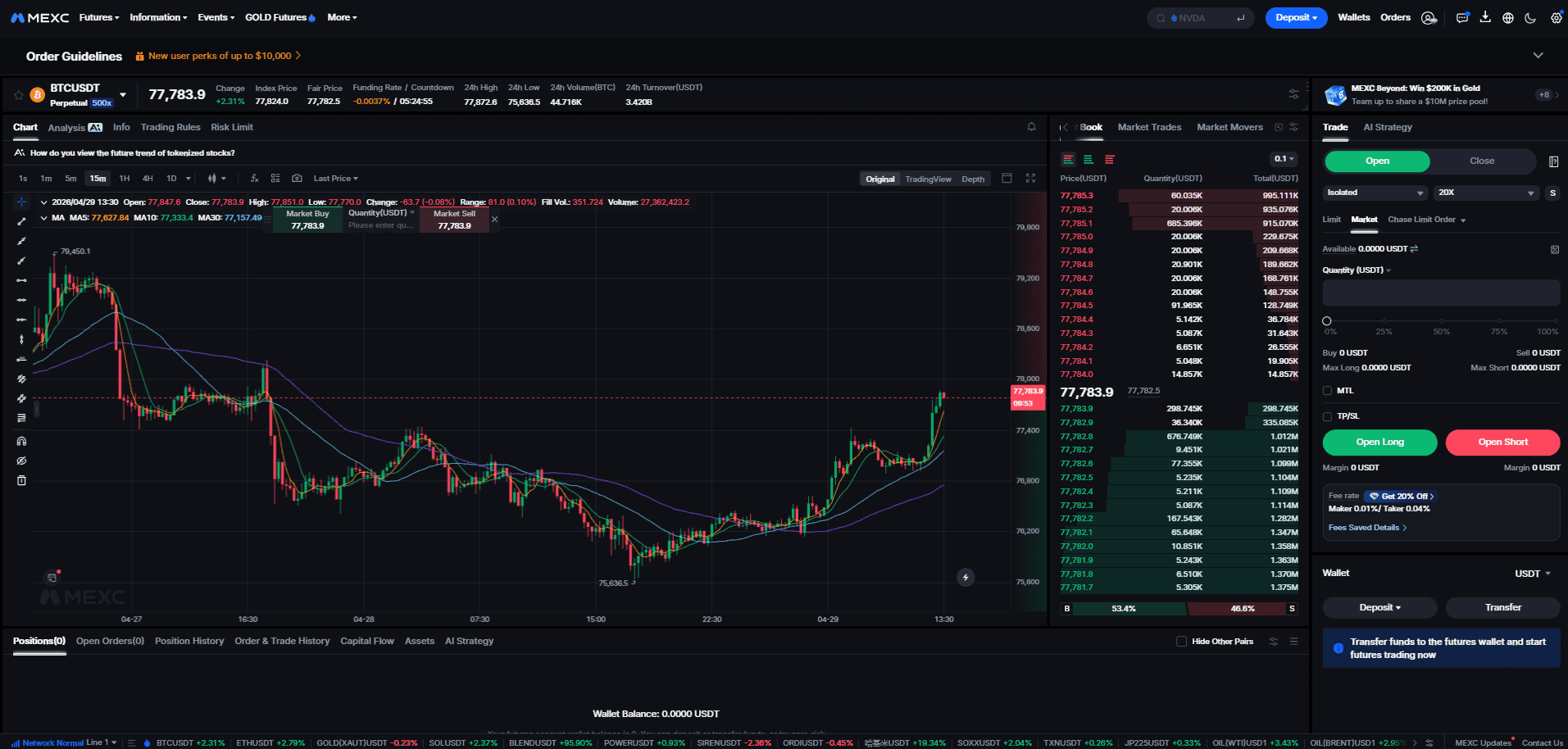This screenshot has width=1568, height=749.
Task: Show asks-only order book view
Action: (x=1110, y=160)
